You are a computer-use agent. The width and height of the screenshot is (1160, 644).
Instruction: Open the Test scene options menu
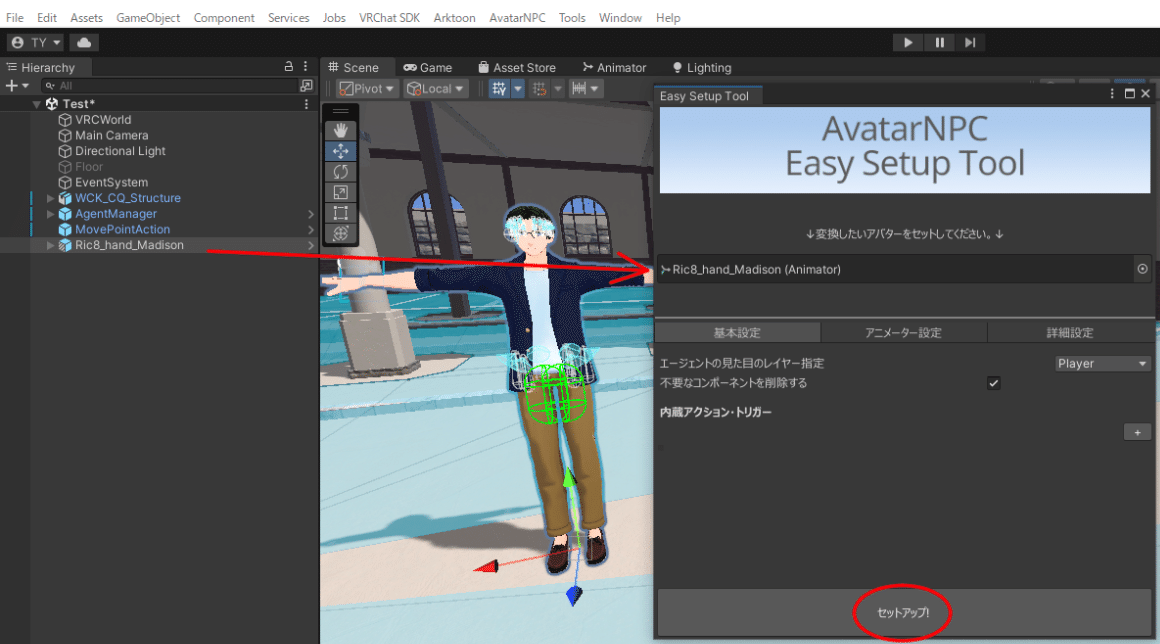click(306, 104)
